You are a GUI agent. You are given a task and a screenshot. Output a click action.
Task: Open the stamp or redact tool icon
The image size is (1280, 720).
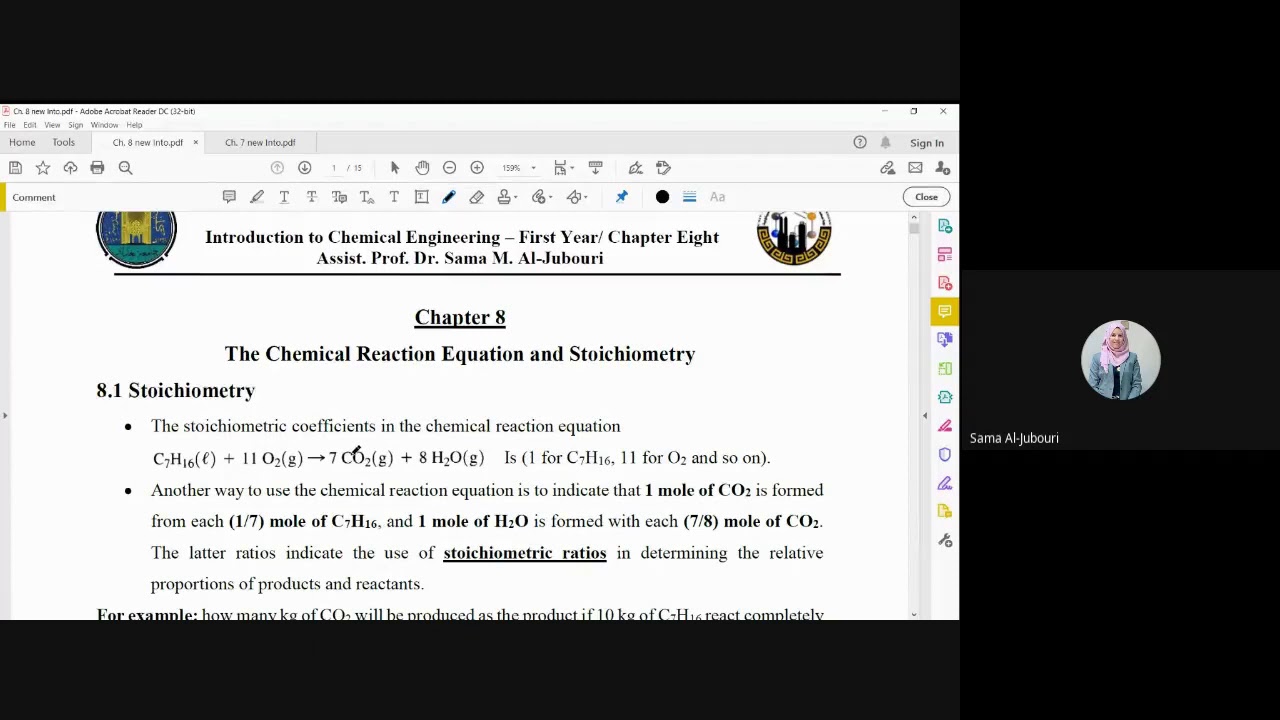pos(663,168)
